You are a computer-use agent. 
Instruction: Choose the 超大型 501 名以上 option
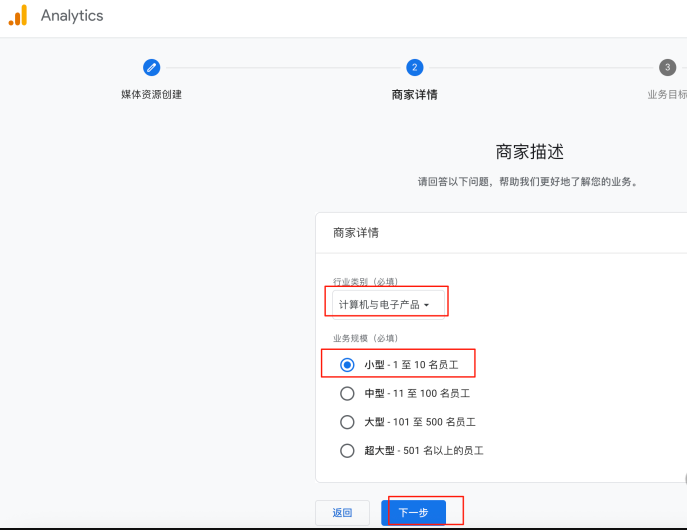tap(348, 450)
